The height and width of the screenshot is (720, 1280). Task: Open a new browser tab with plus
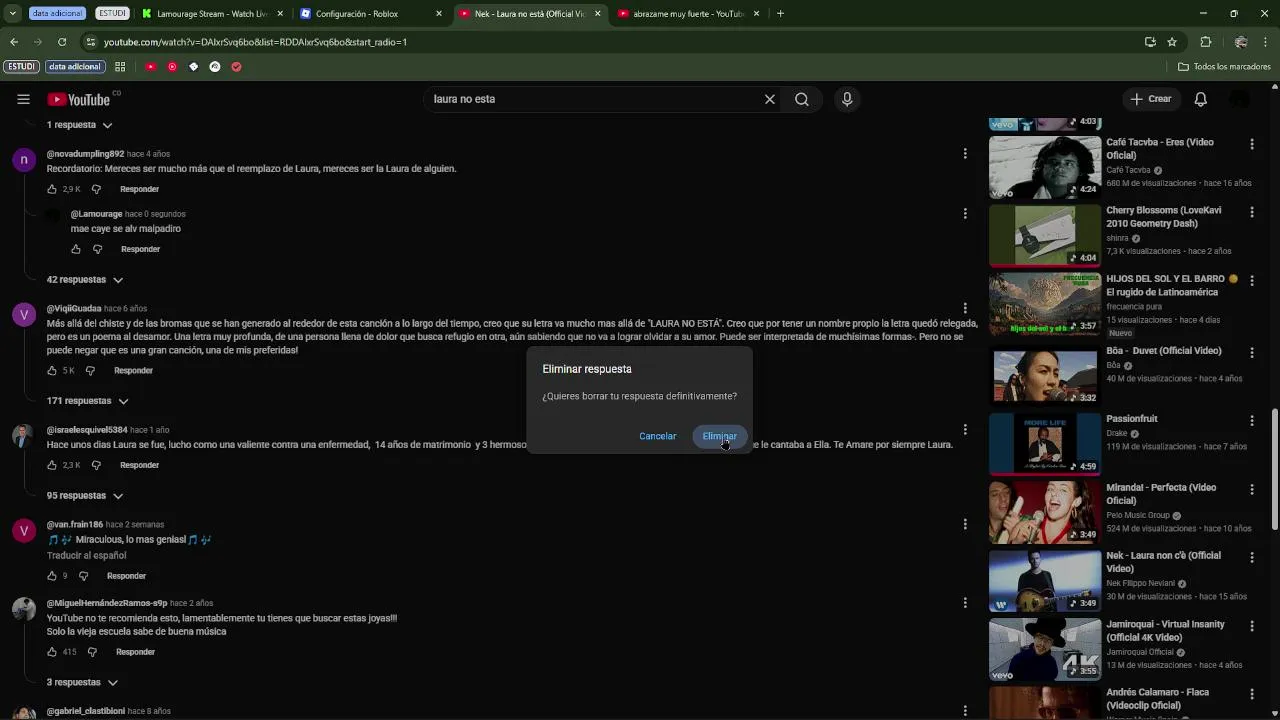click(x=780, y=14)
